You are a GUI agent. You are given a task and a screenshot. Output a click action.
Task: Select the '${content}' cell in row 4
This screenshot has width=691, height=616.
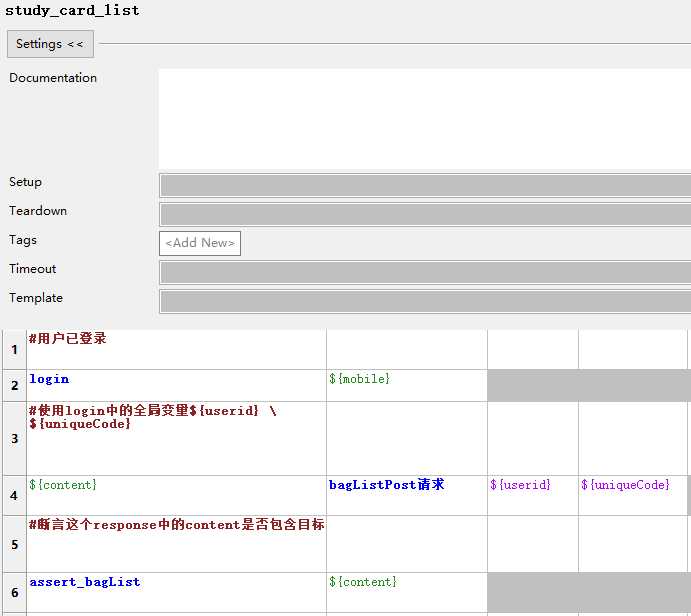click(x=176, y=496)
